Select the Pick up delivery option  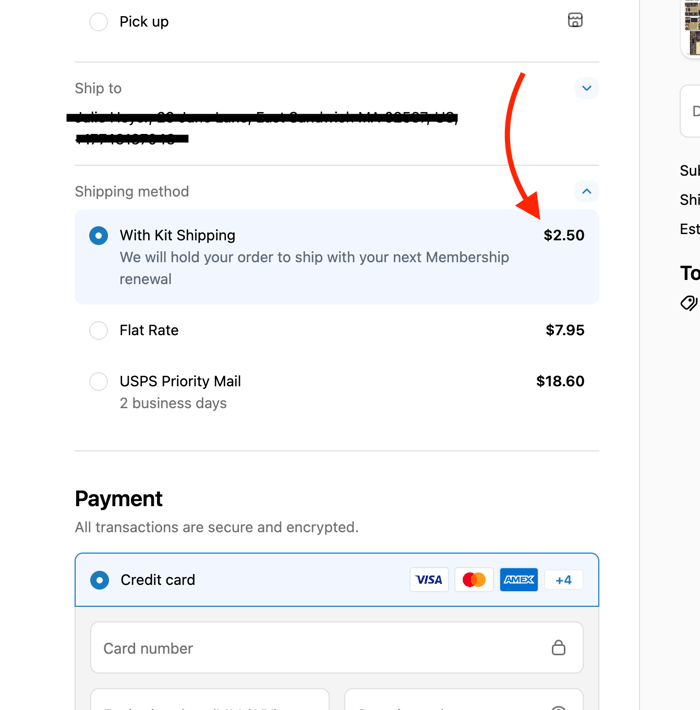[x=98, y=22]
